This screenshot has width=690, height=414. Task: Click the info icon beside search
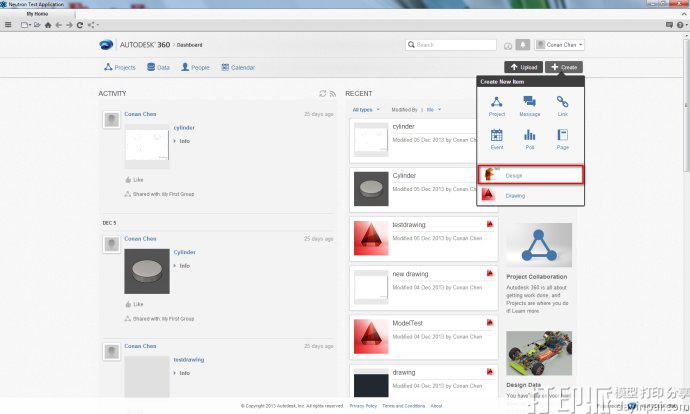pyautogui.click(x=508, y=46)
